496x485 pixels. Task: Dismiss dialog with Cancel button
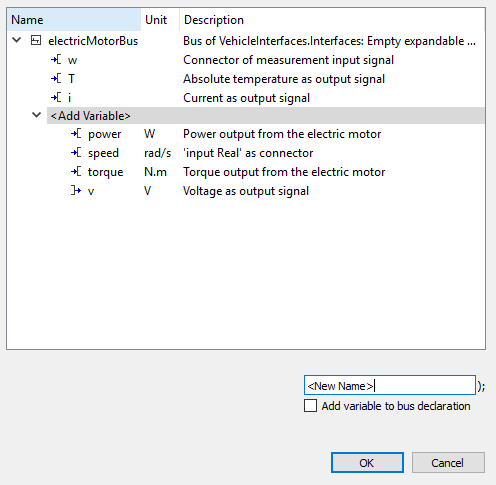[x=448, y=463]
